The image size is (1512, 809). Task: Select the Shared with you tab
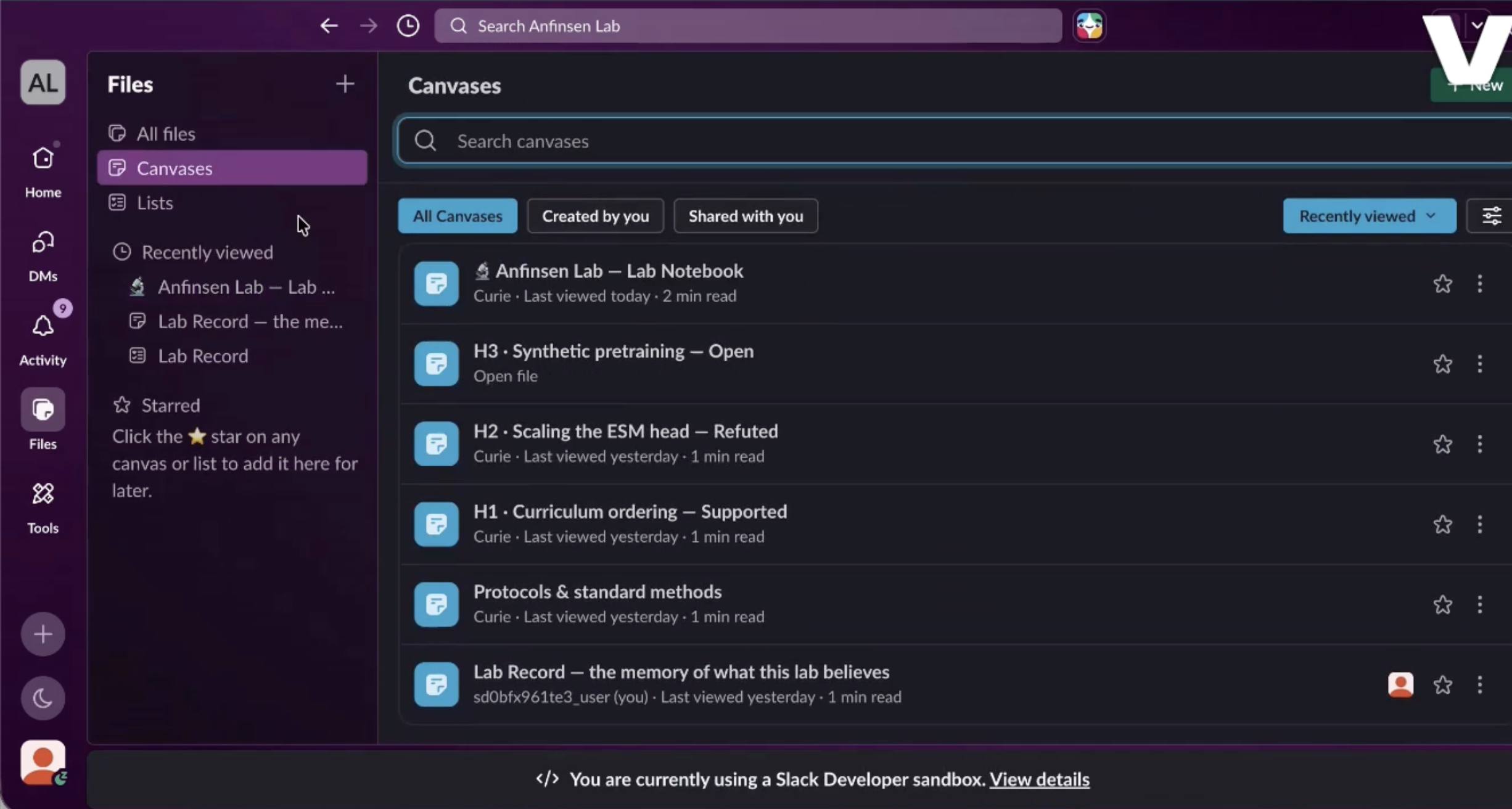pos(746,216)
